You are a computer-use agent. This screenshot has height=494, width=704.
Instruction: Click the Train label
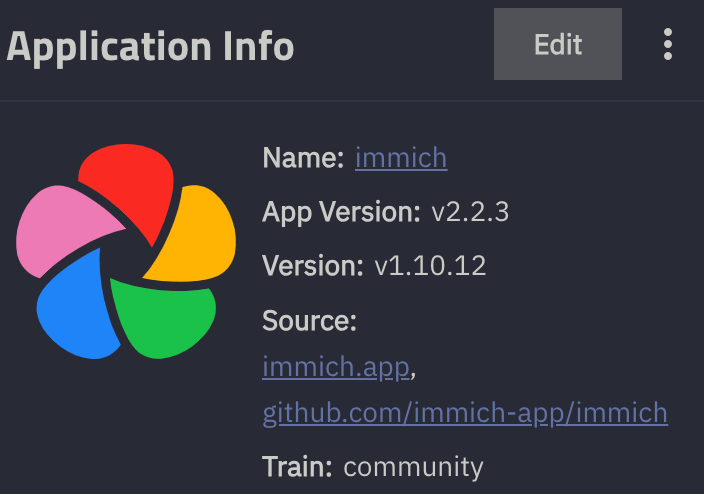click(x=297, y=467)
